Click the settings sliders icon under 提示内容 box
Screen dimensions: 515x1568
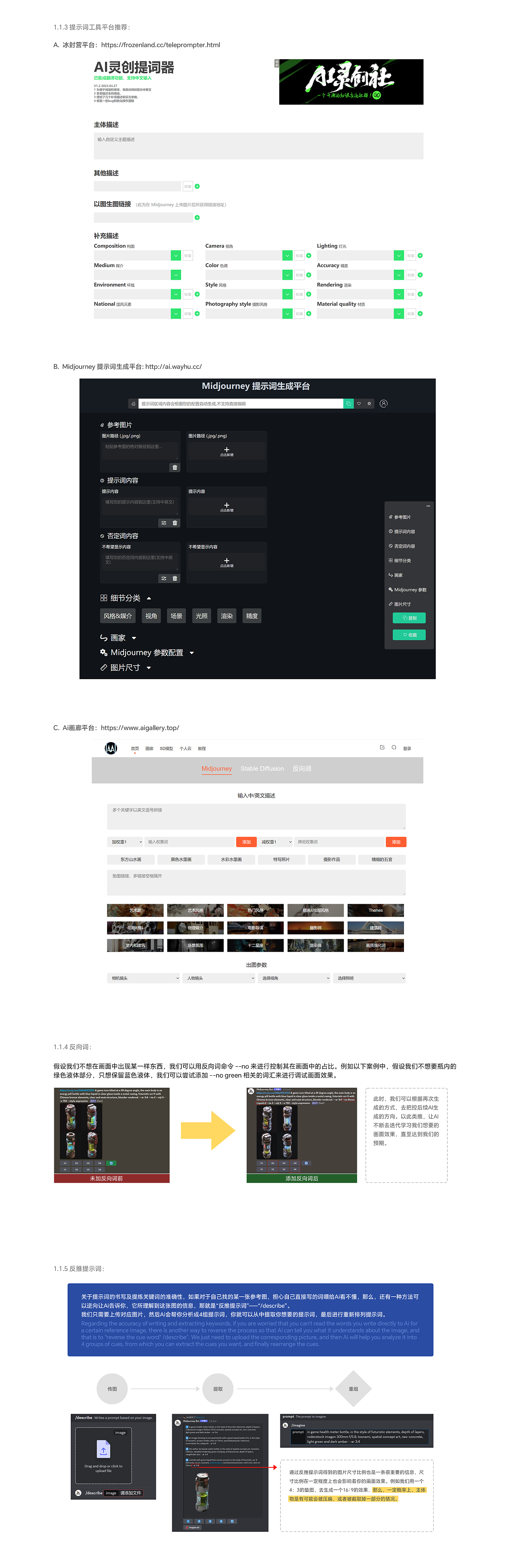click(164, 523)
